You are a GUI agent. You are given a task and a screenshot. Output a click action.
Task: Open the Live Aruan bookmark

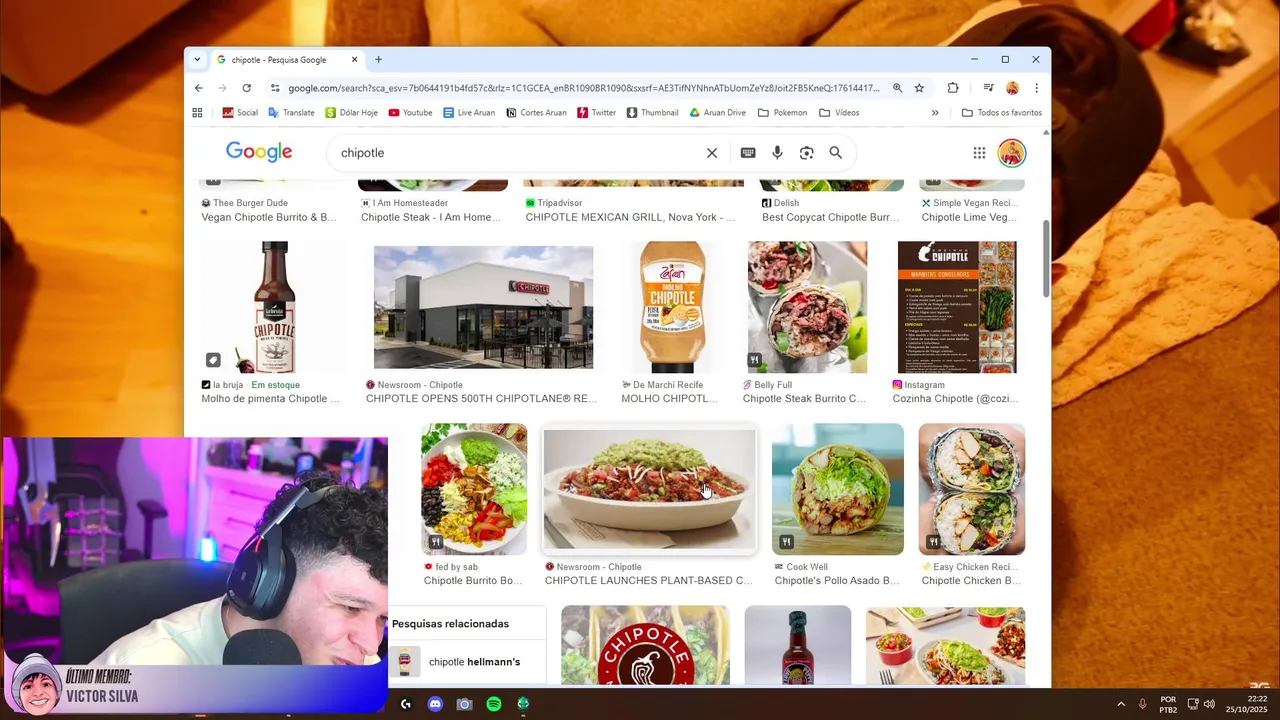[x=469, y=113]
